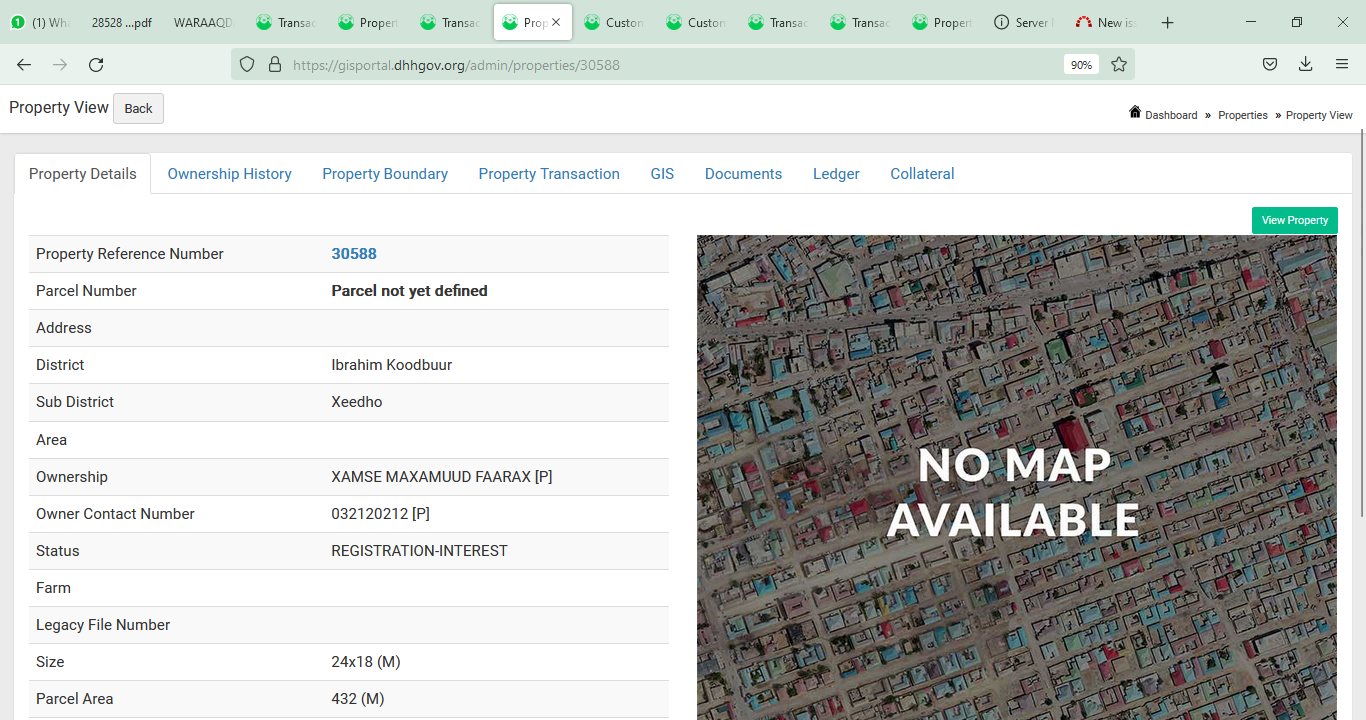Click the Dashboard home icon in breadcrumb
The height and width of the screenshot is (720, 1366).
[x=1135, y=112]
